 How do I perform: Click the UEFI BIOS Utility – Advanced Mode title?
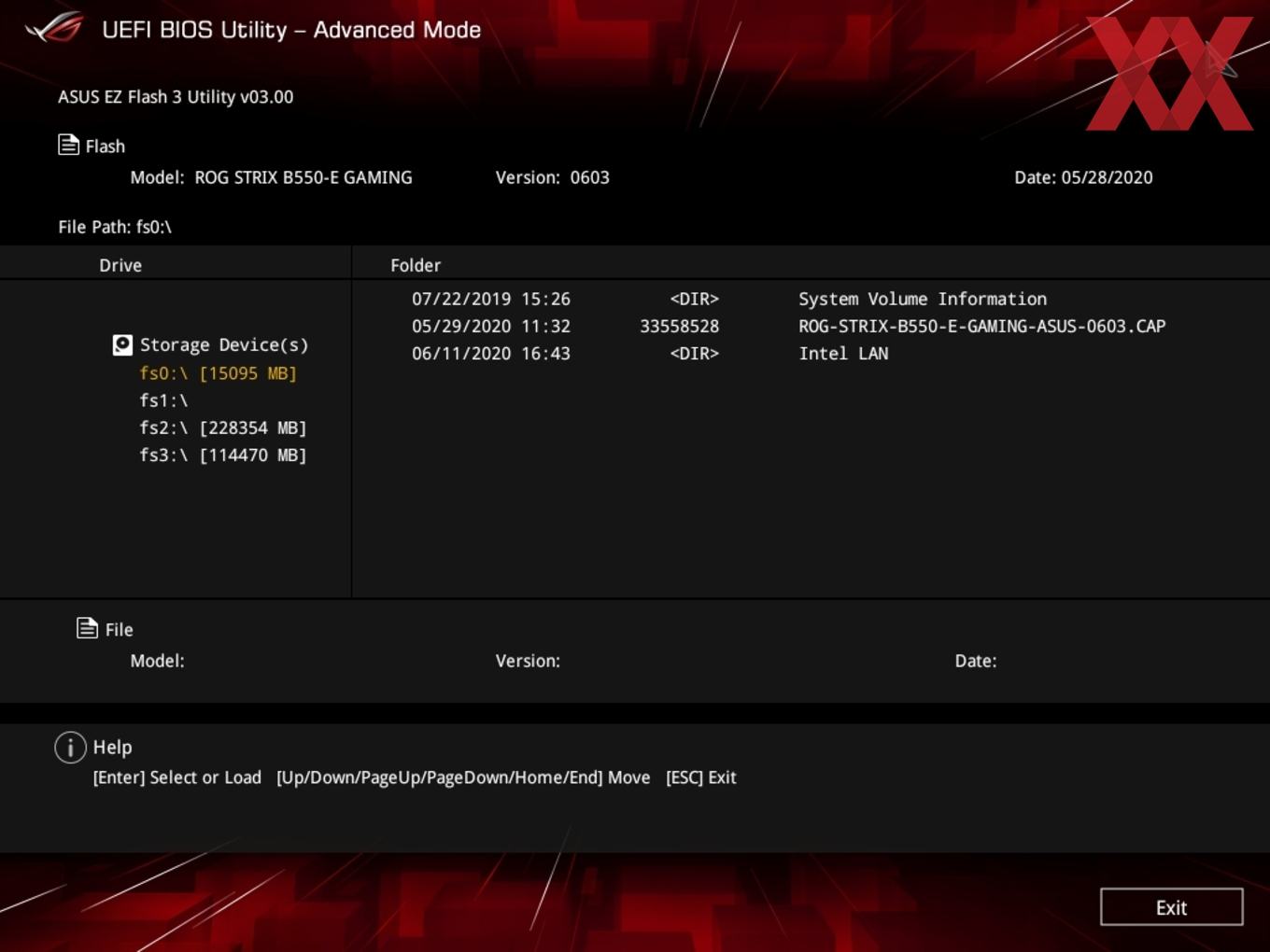[291, 30]
